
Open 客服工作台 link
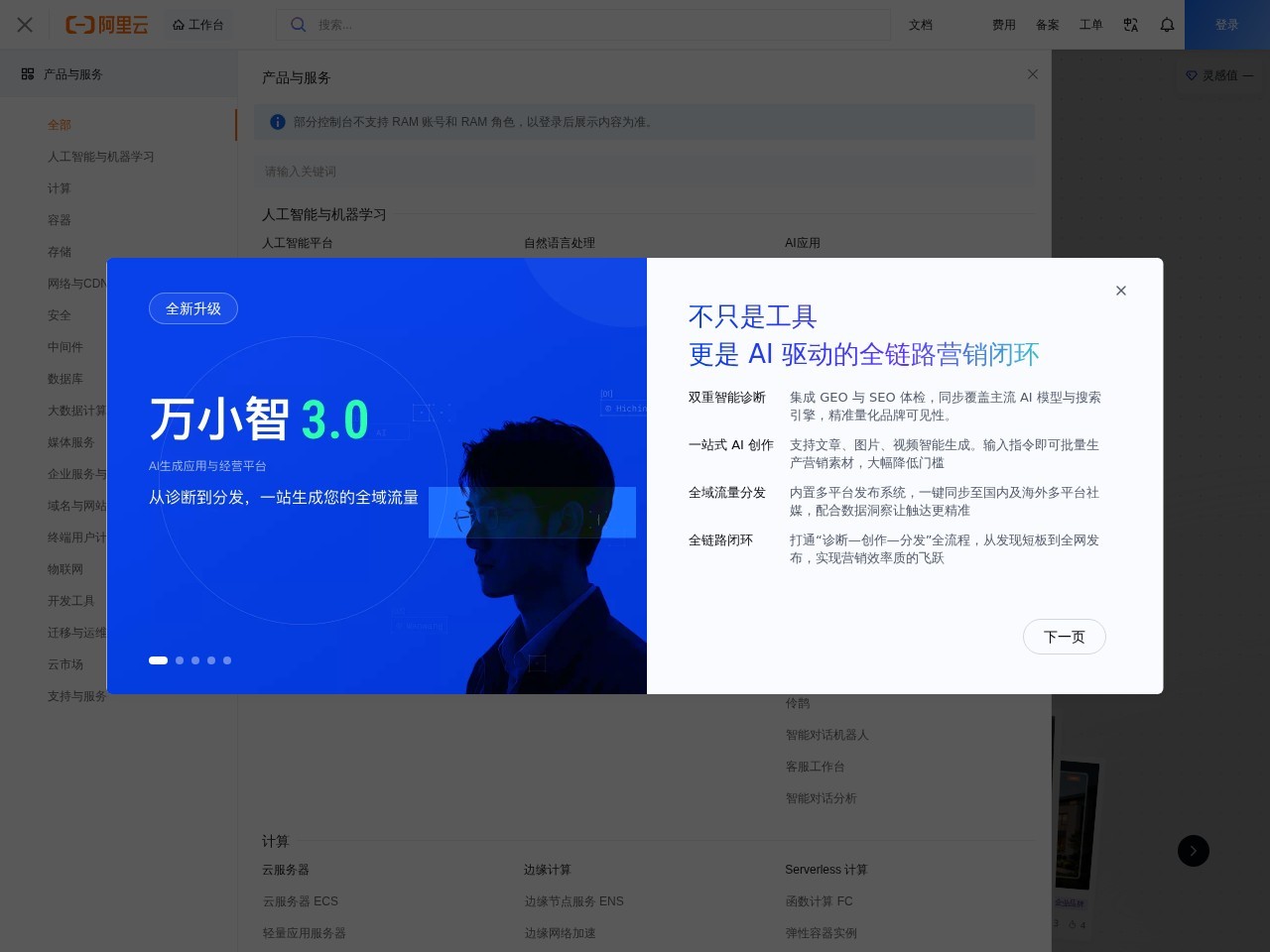816,767
